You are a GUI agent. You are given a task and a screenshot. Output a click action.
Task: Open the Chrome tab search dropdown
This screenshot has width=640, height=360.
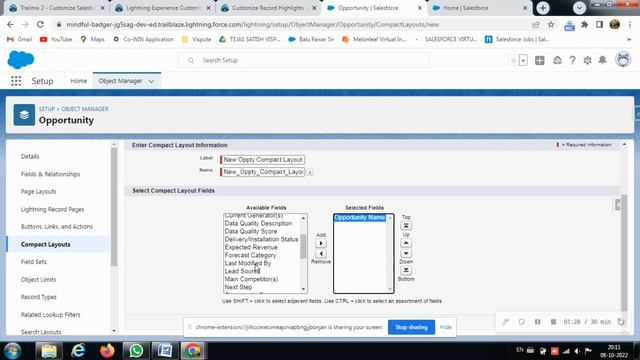(579, 8)
